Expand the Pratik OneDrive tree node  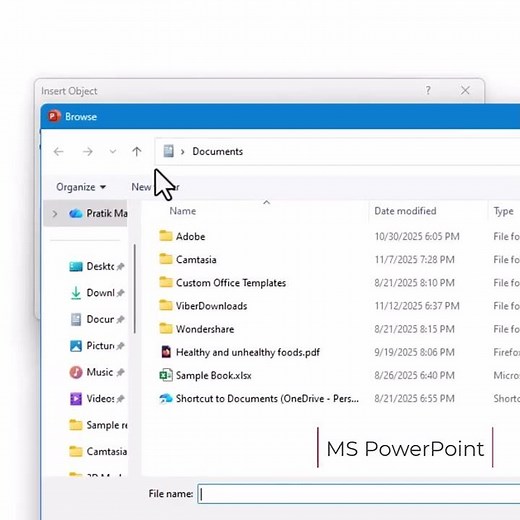(x=55, y=213)
